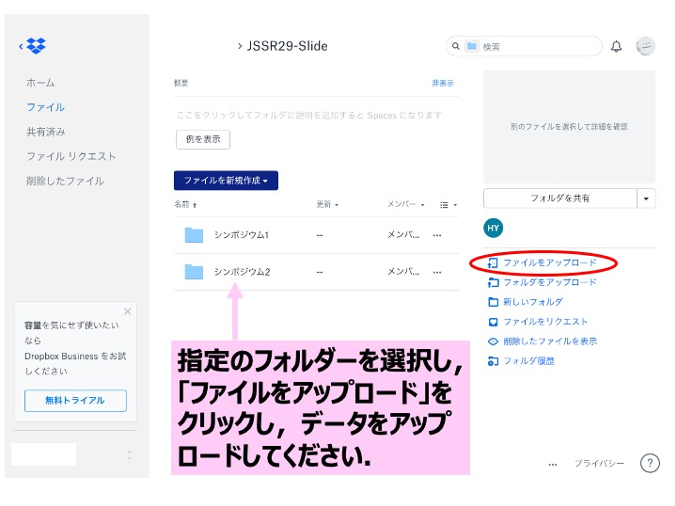Click the help question mark icon

(x=649, y=463)
